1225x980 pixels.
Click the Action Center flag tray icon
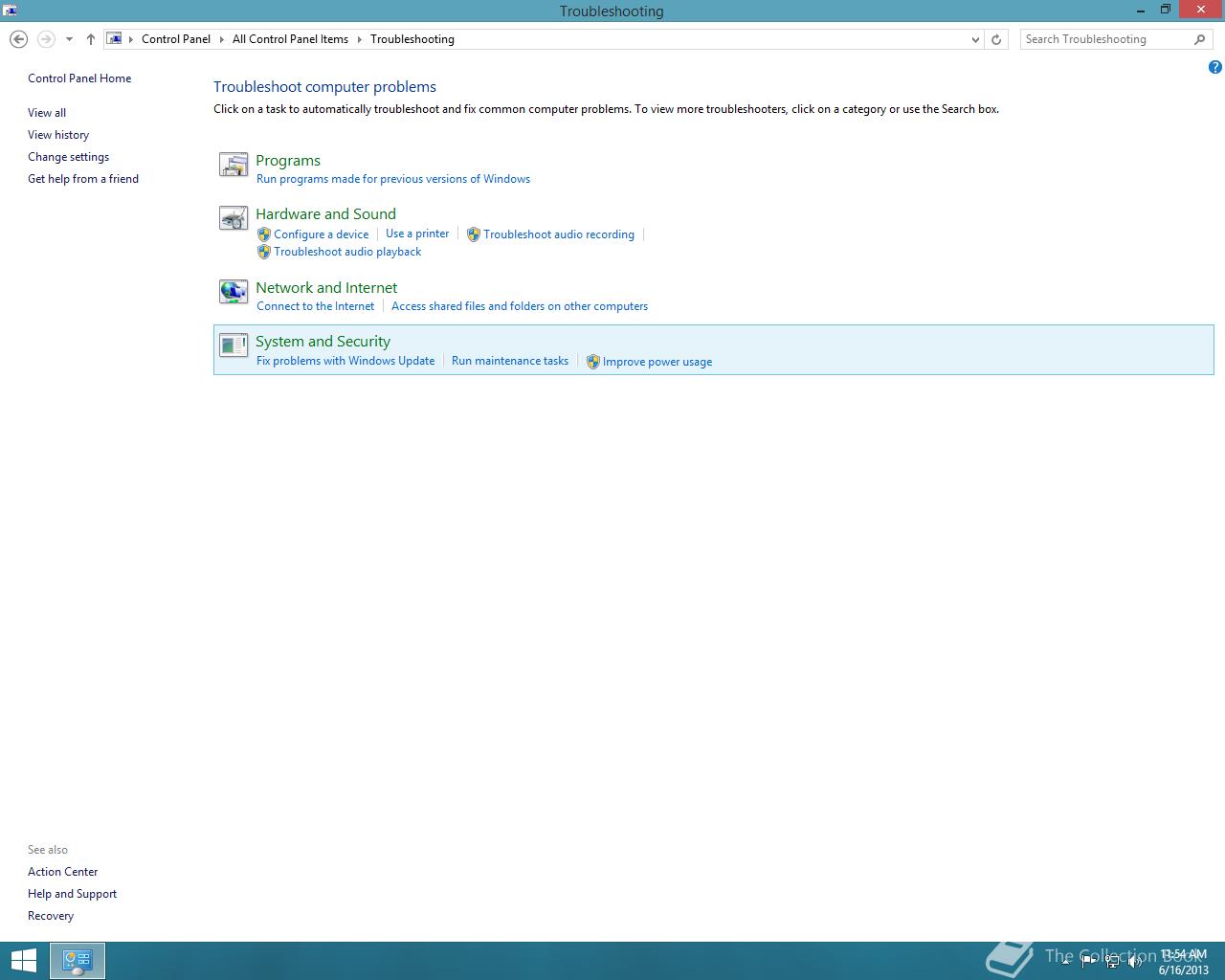pyautogui.click(x=1088, y=961)
